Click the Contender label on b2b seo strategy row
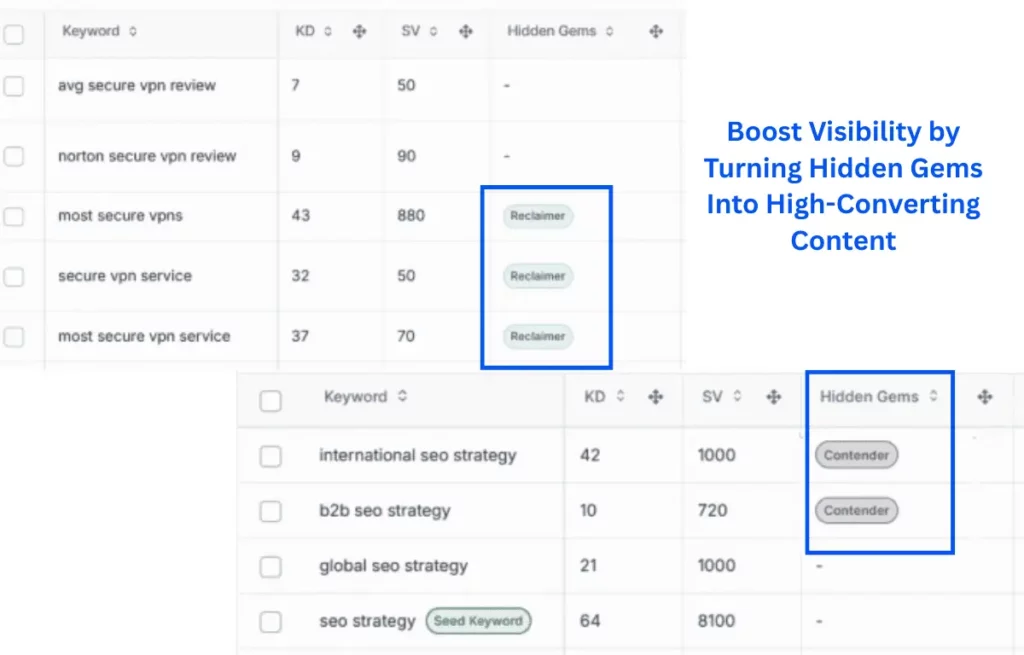The height and width of the screenshot is (655, 1024). (856, 511)
